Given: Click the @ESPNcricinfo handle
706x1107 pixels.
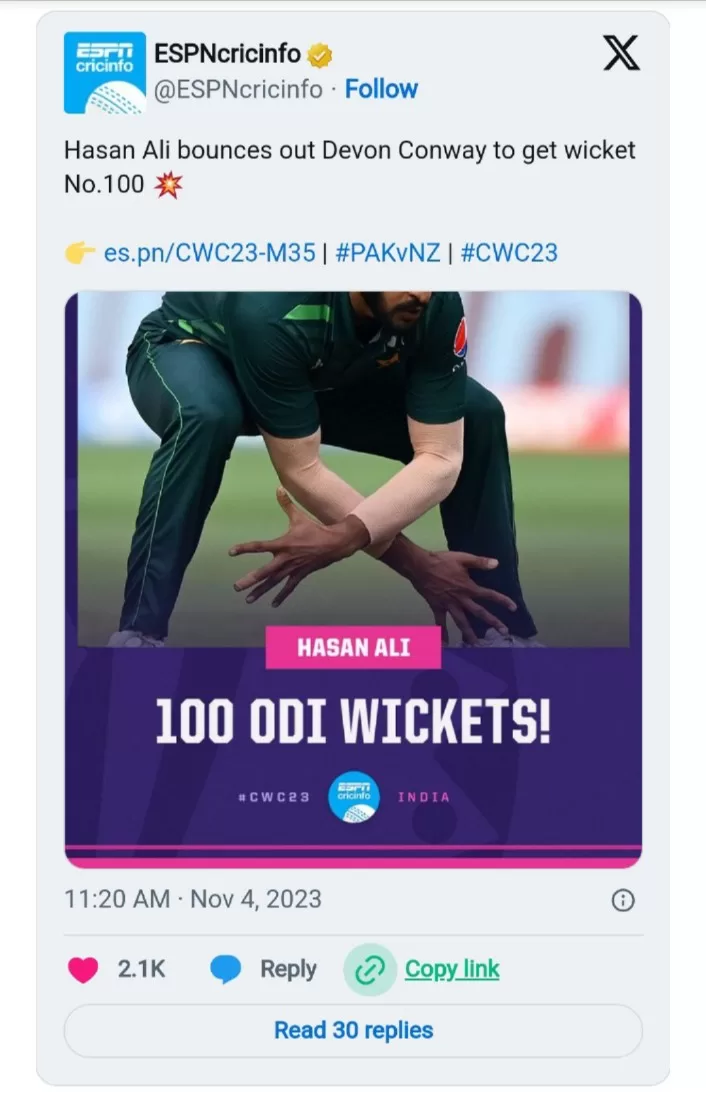Looking at the screenshot, I should click(x=238, y=90).
